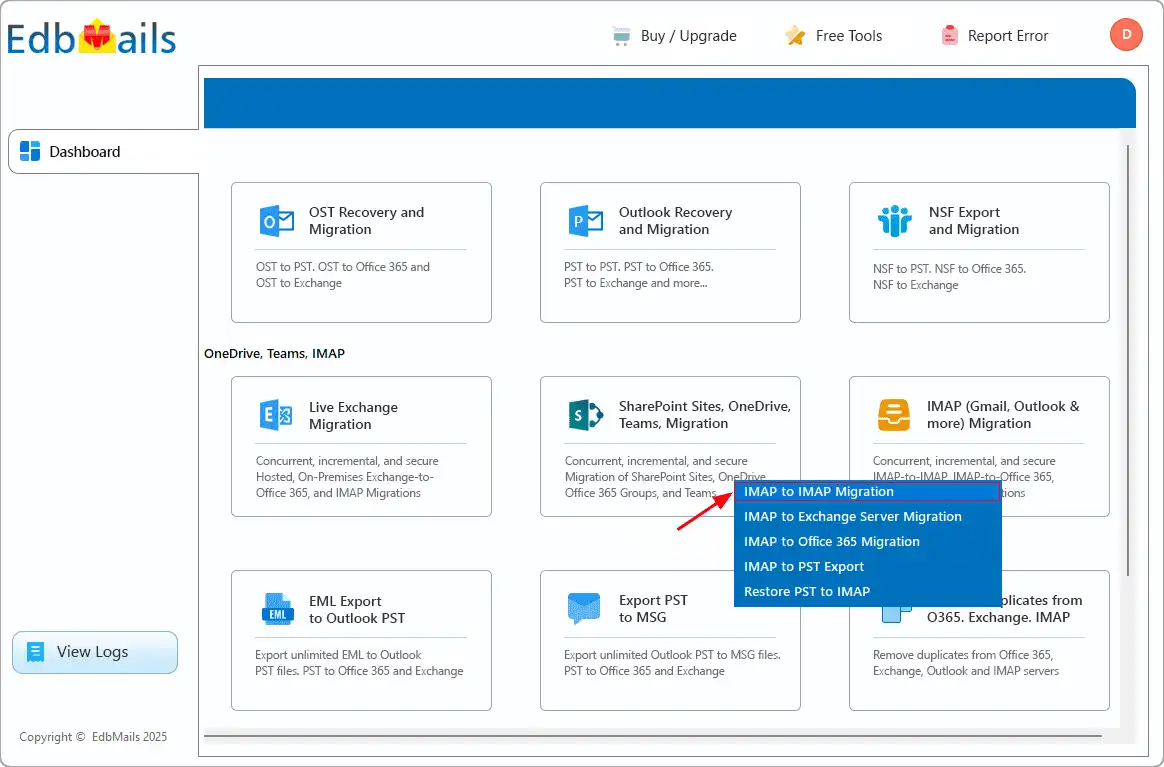Open the user profile avatar D
The width and height of the screenshot is (1164, 767).
tap(1125, 35)
